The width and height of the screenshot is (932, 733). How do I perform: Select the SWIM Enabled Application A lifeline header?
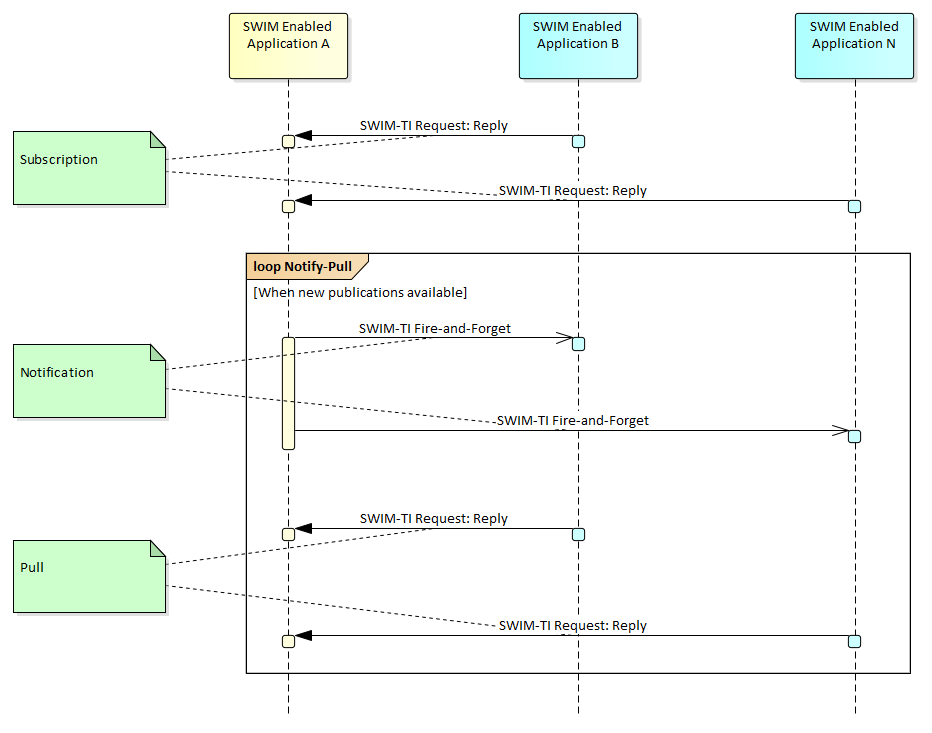coord(288,45)
